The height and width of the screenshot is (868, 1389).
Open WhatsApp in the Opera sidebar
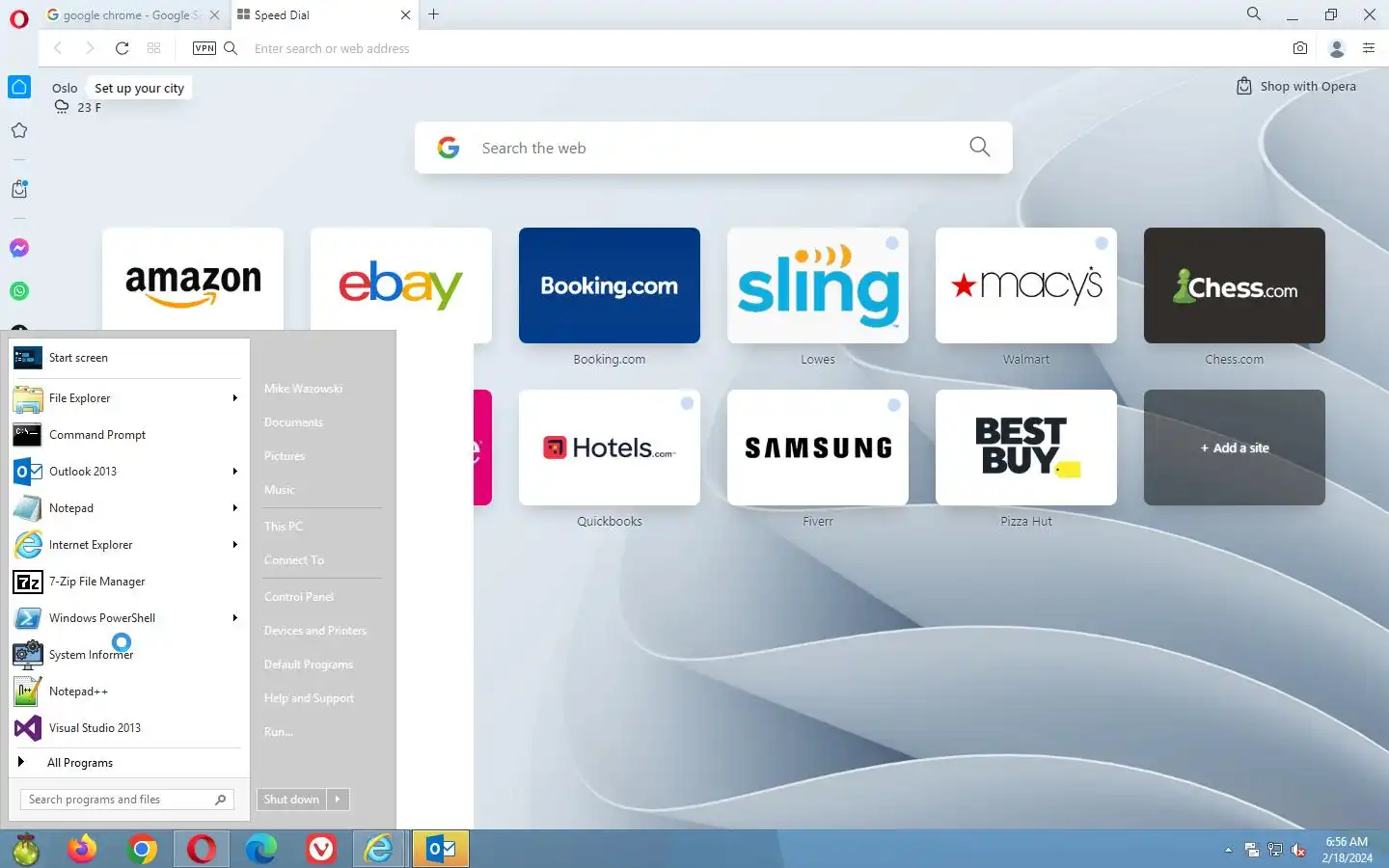(19, 291)
